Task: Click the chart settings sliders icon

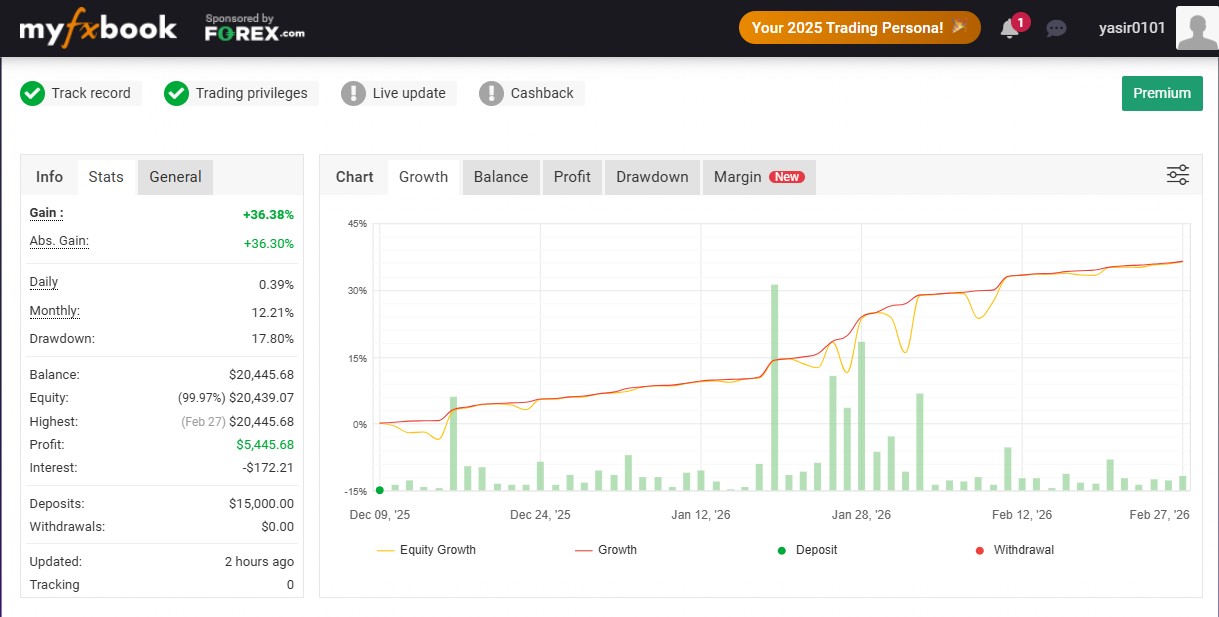Action: pyautogui.click(x=1177, y=175)
